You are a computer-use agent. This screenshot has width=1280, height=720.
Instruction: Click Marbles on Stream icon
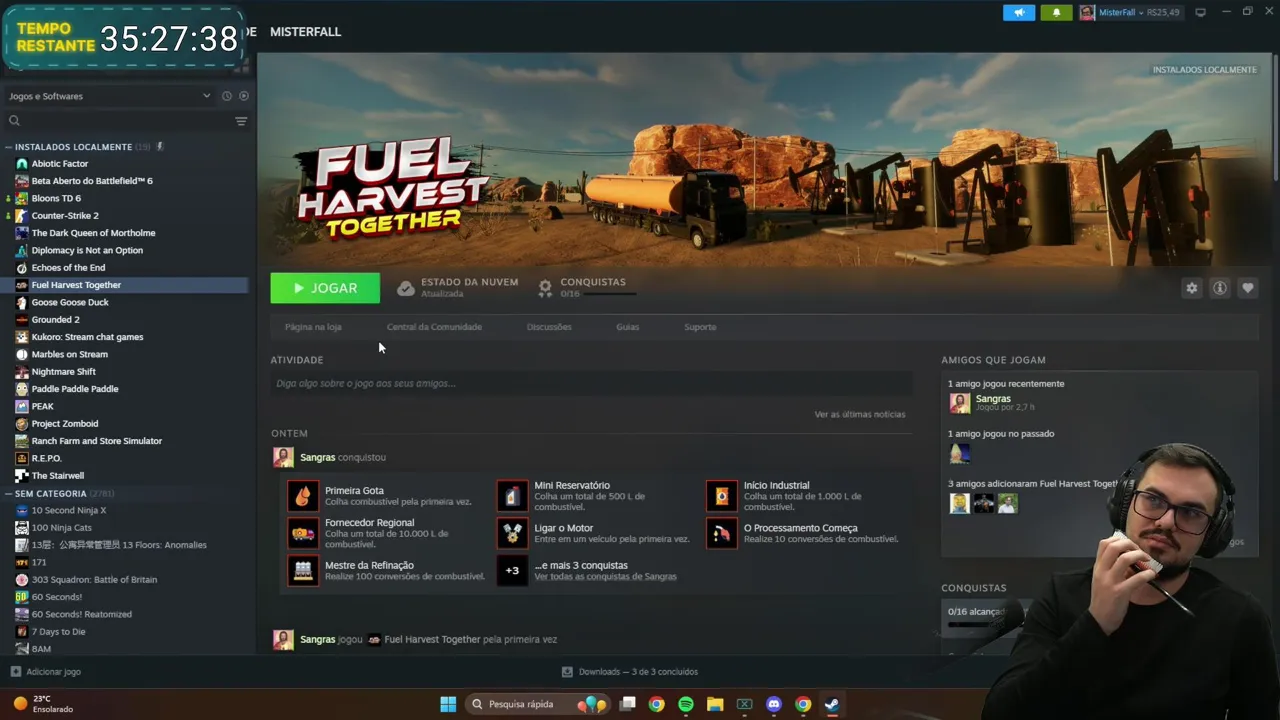click(22, 354)
